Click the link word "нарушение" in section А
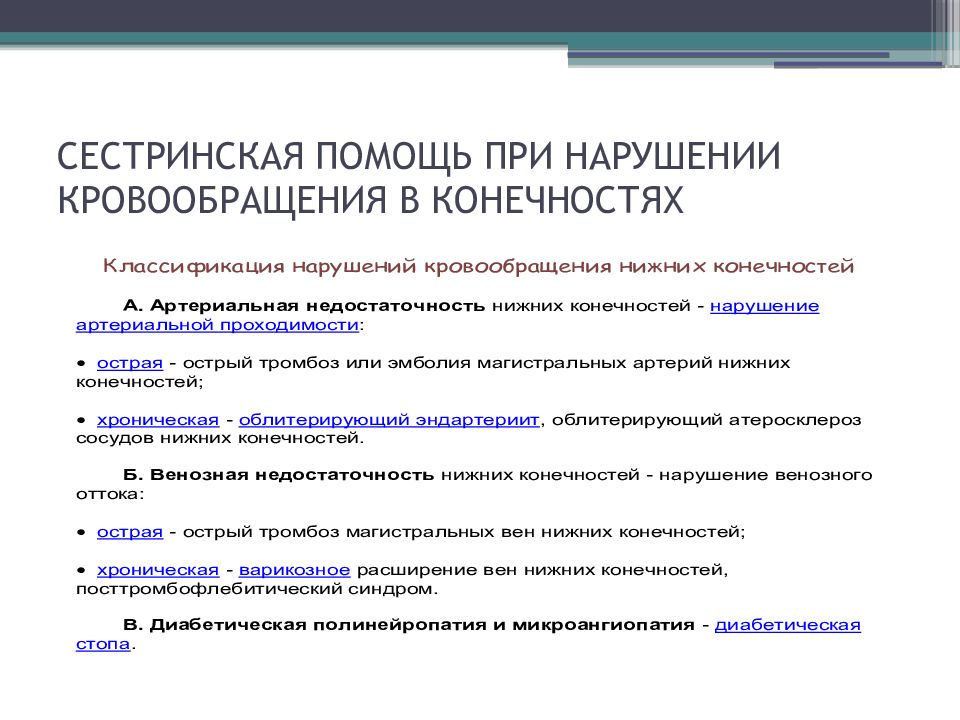Screen dimensions: 960x720 click(x=764, y=306)
